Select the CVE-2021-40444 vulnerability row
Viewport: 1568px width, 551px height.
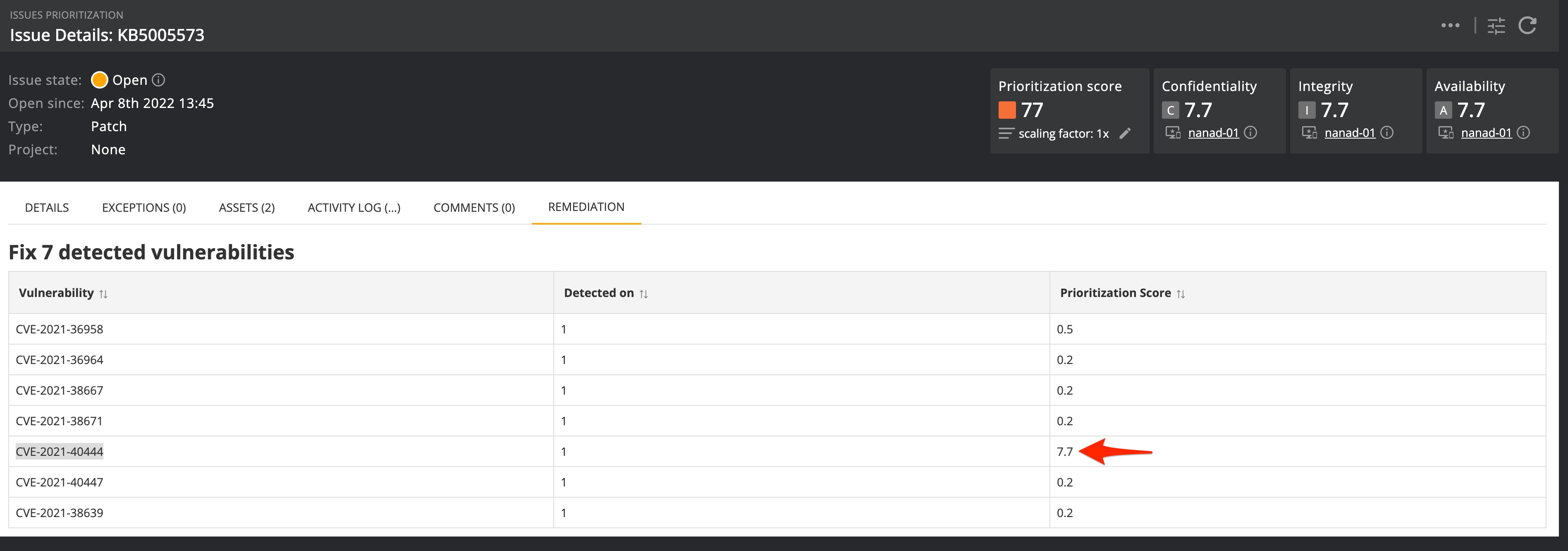(x=60, y=452)
